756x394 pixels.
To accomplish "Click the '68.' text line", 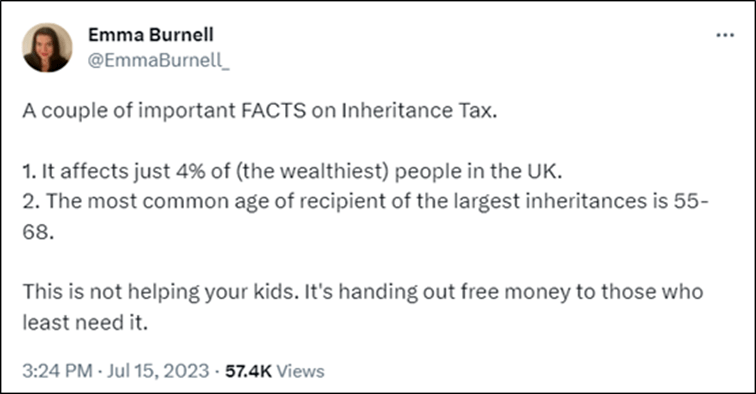I will [38, 232].
